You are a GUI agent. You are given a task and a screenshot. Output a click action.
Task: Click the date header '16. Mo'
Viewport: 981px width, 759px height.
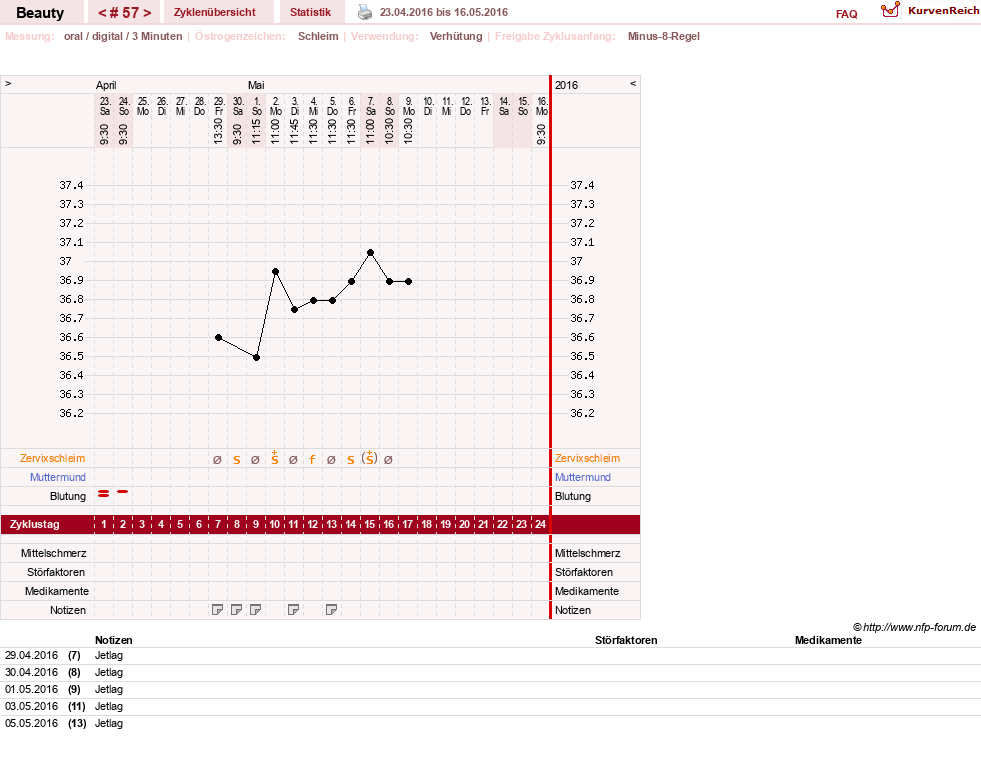(x=542, y=106)
